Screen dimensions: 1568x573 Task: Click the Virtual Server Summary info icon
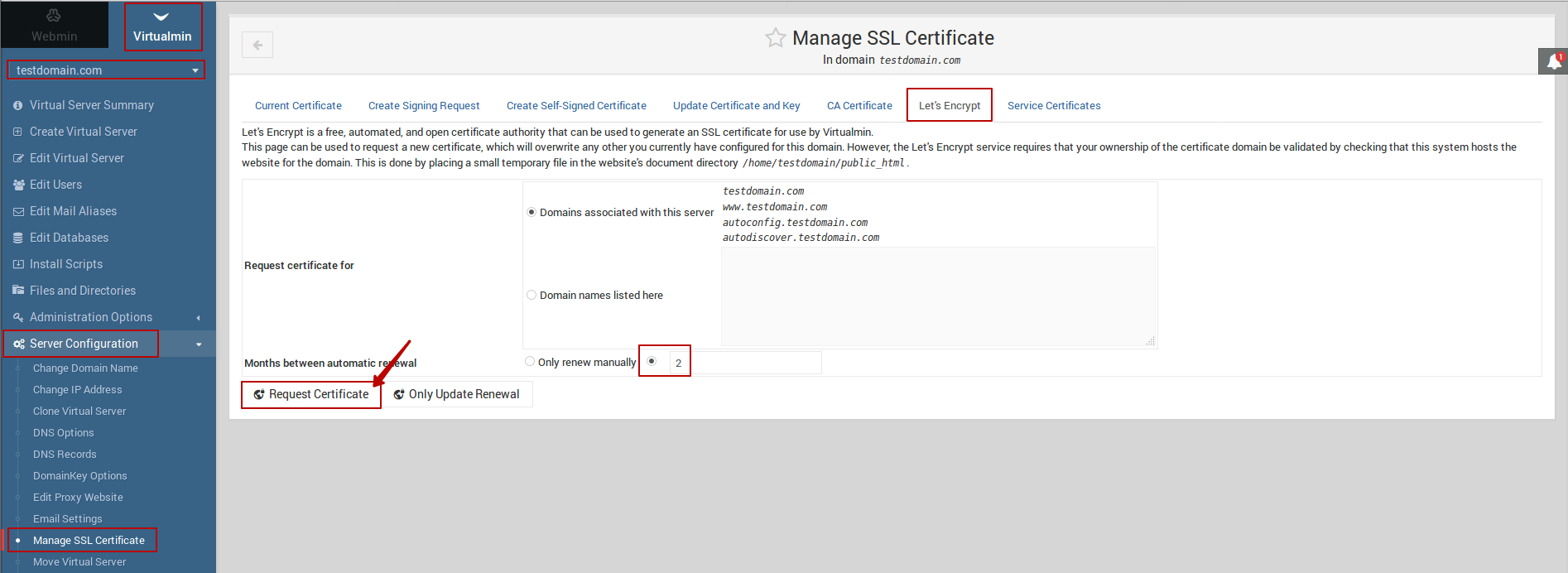[x=18, y=106]
